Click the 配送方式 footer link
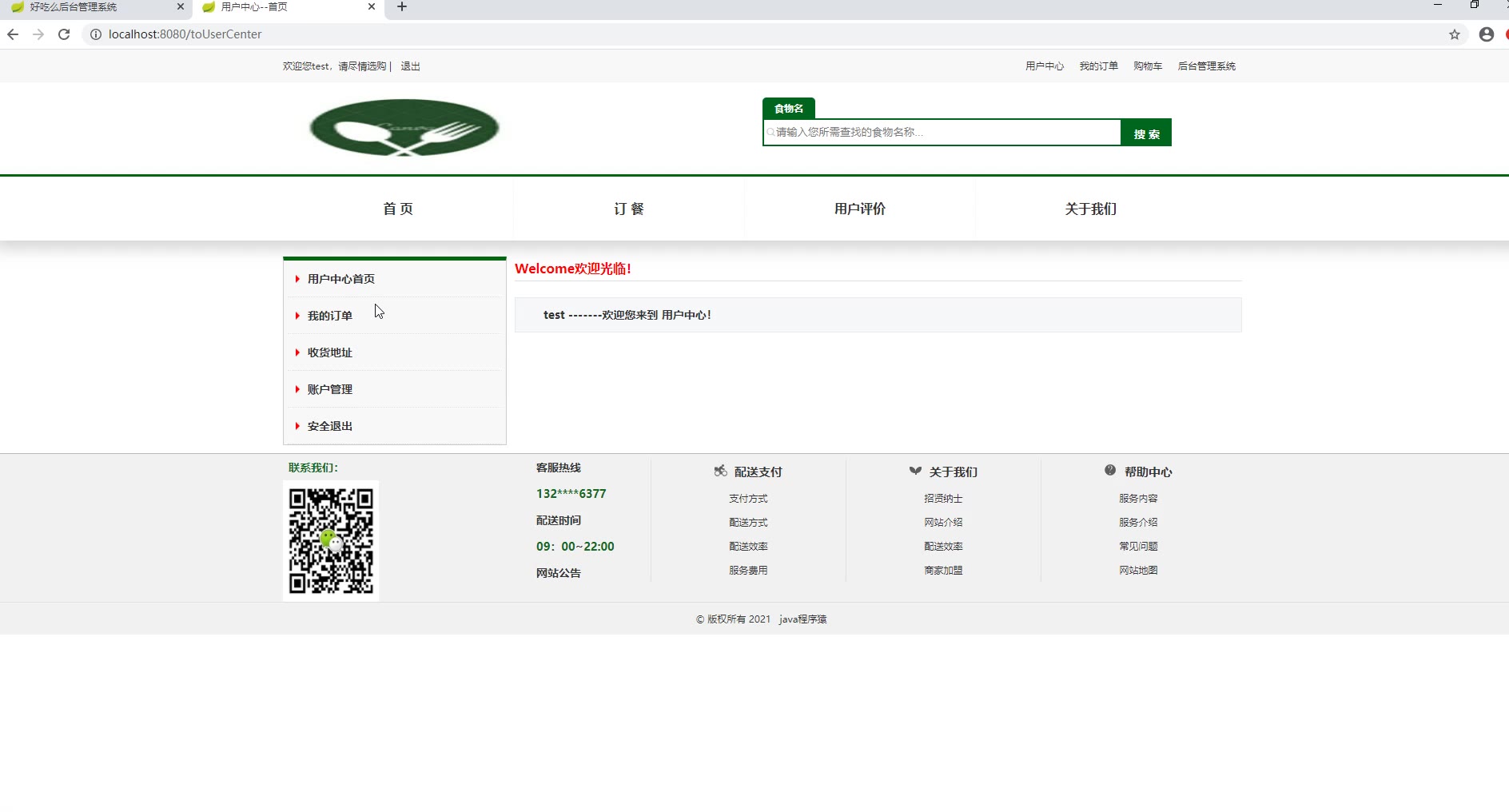Image resolution: width=1509 pixels, height=812 pixels. click(748, 523)
